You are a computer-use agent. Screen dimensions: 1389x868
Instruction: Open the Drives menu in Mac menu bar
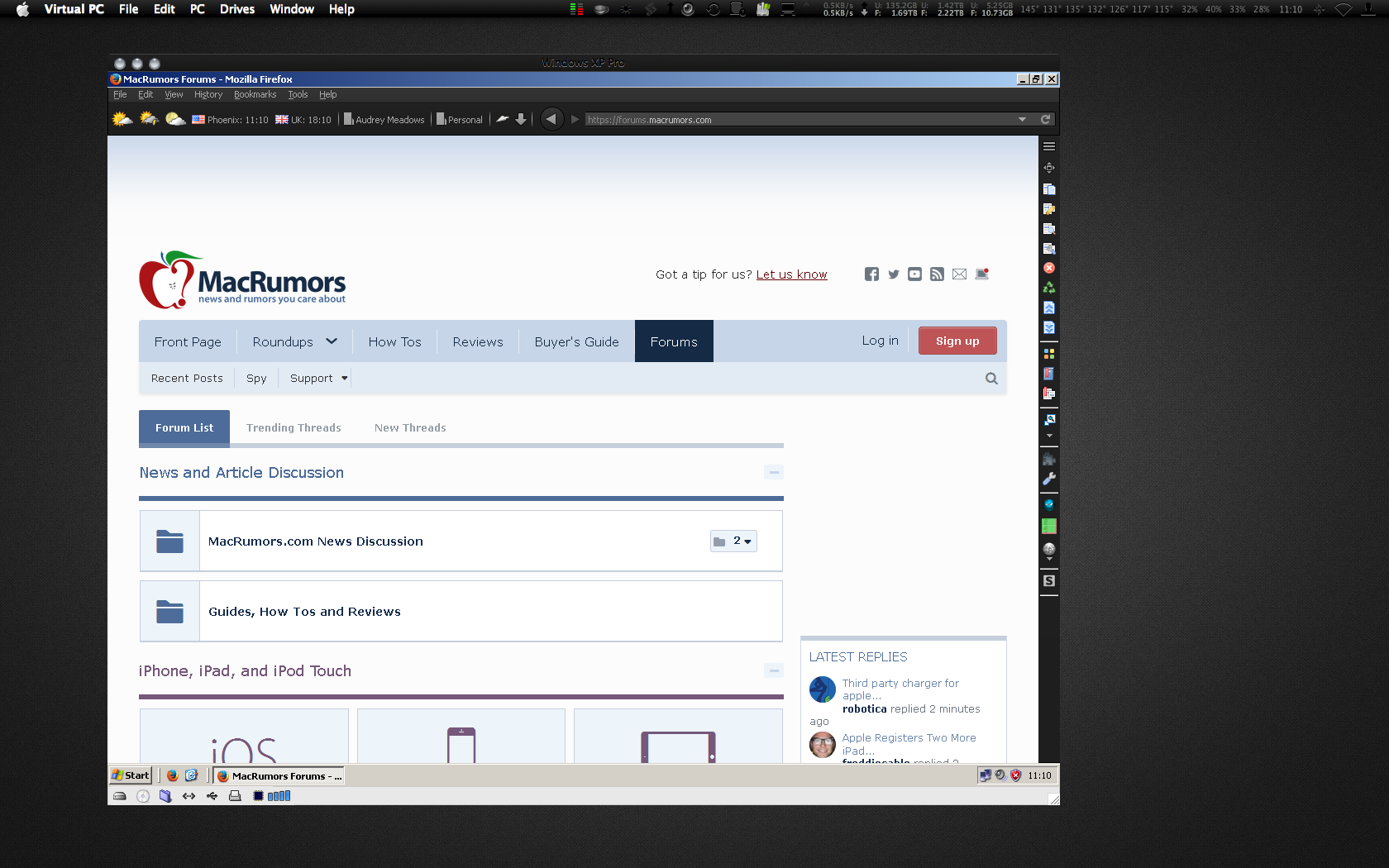tap(237, 9)
